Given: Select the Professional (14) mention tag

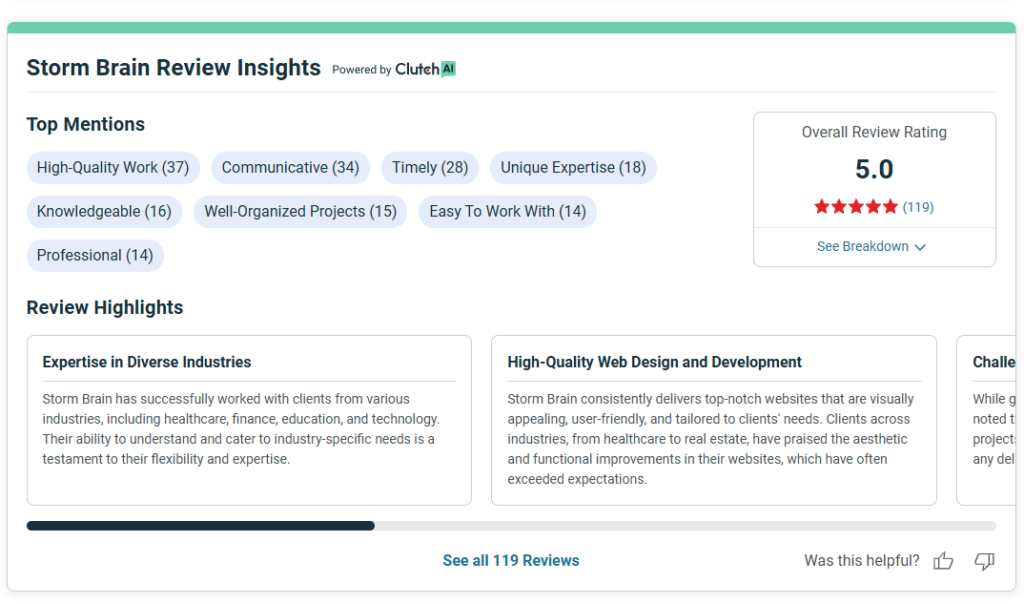Looking at the screenshot, I should [x=95, y=255].
